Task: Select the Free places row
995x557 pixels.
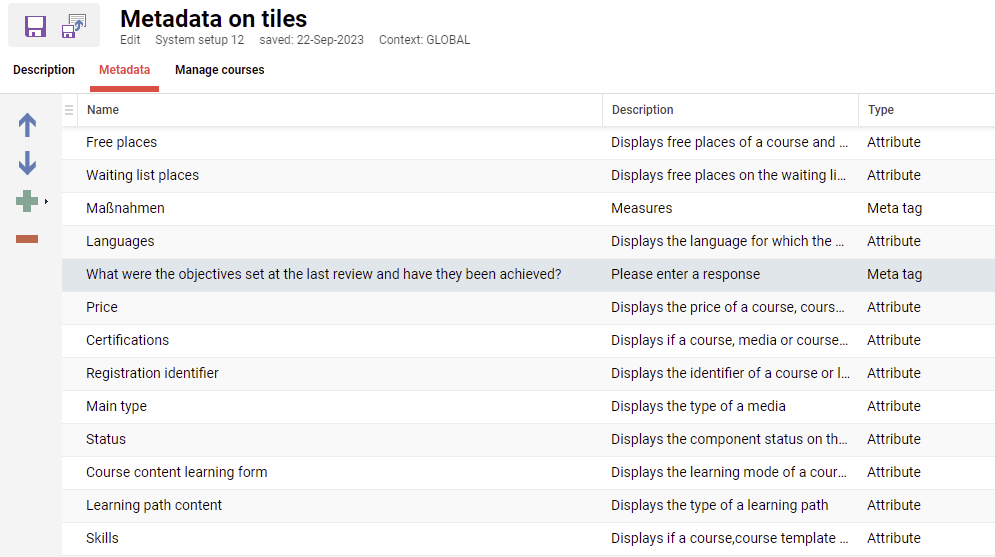Action: click(x=121, y=142)
